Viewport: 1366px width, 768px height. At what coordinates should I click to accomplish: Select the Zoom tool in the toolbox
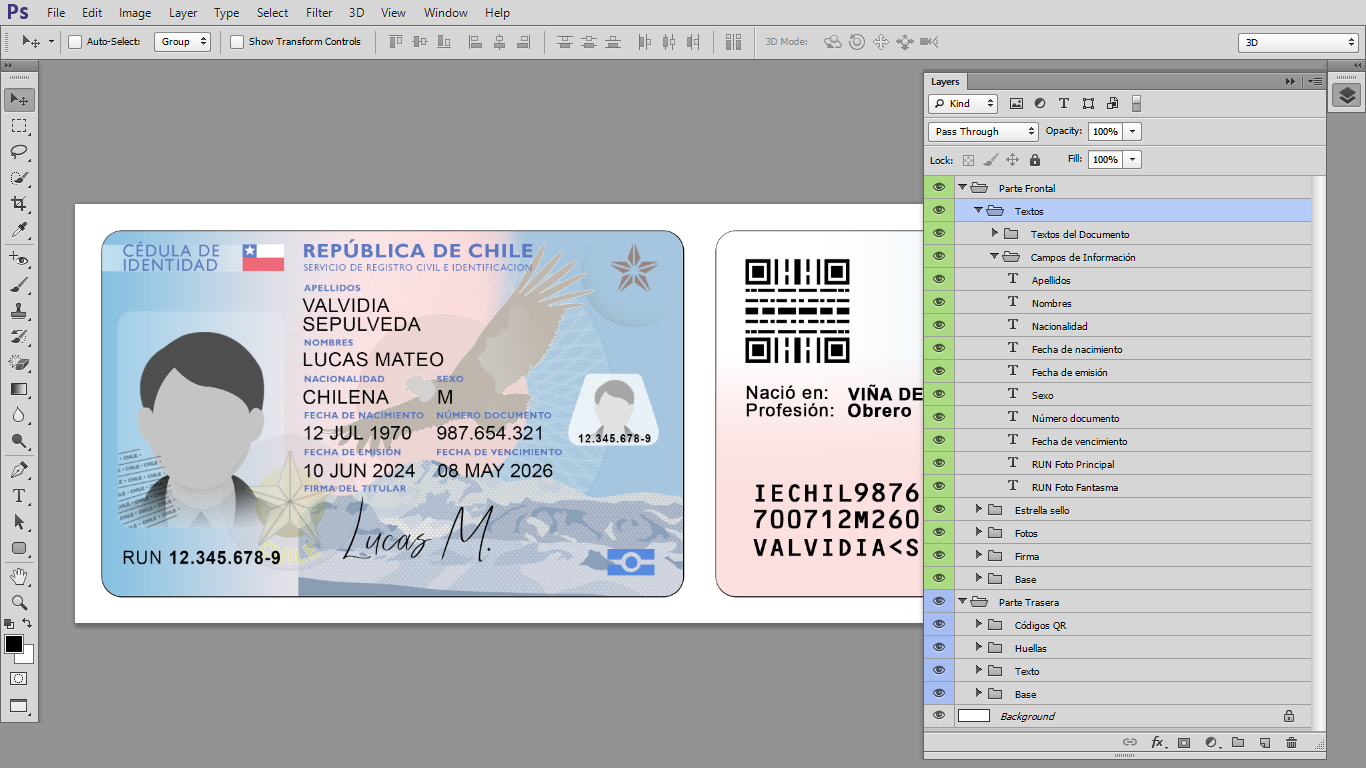tap(19, 602)
